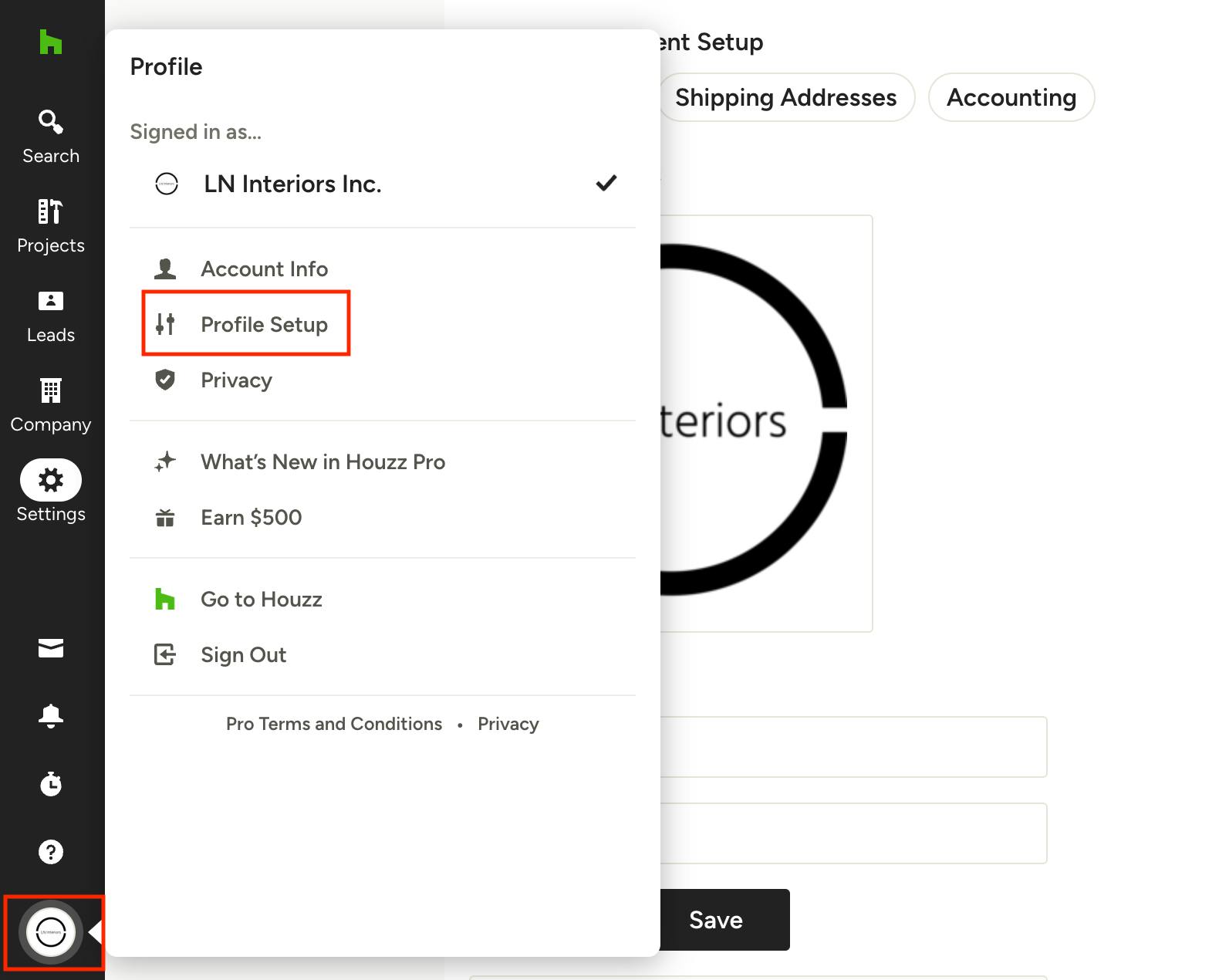Click the sign out arrow icon

click(x=165, y=654)
